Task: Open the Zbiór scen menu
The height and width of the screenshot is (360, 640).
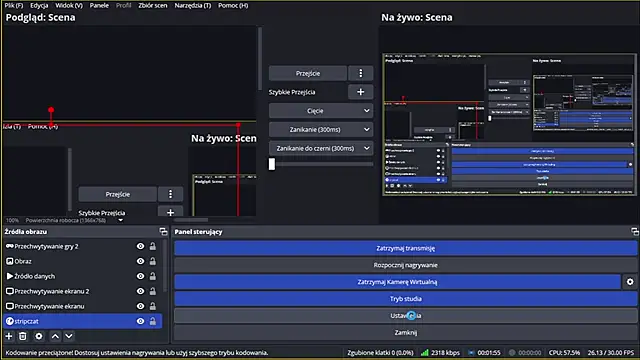Action: (x=153, y=6)
